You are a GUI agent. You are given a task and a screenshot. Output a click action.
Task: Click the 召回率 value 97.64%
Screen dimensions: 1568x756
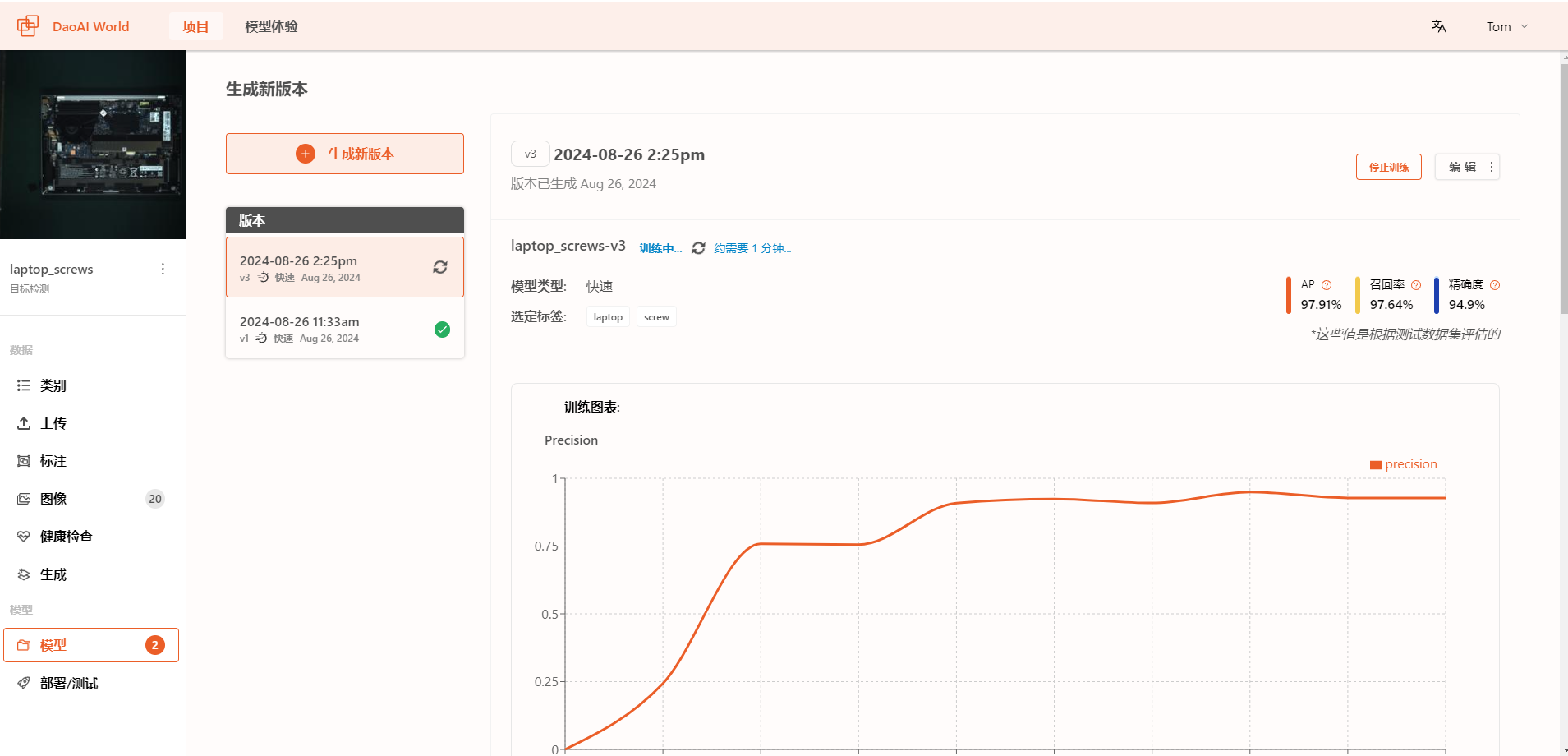[1391, 305]
